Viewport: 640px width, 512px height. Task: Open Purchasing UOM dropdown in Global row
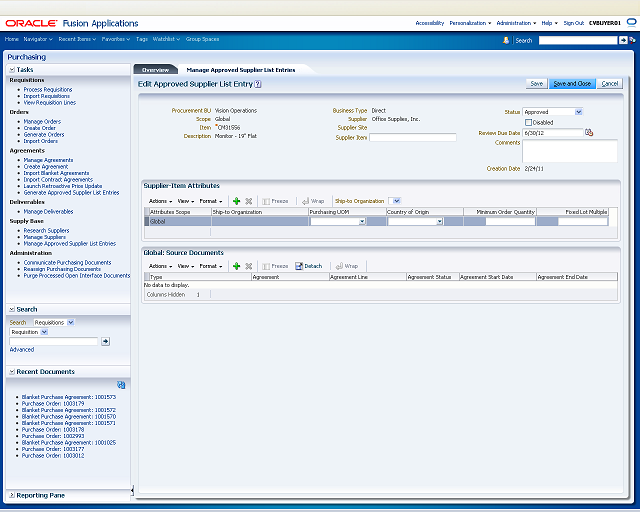point(362,222)
